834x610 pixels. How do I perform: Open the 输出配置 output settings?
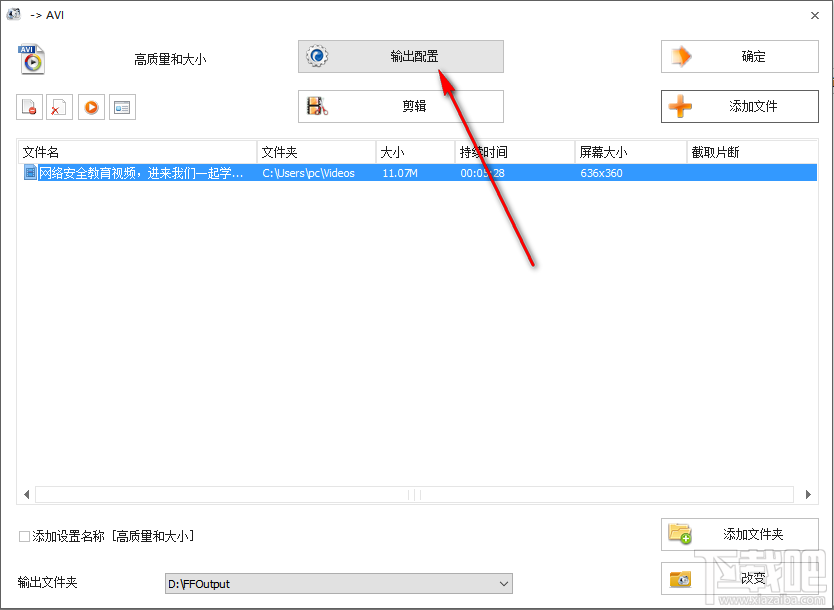point(401,56)
